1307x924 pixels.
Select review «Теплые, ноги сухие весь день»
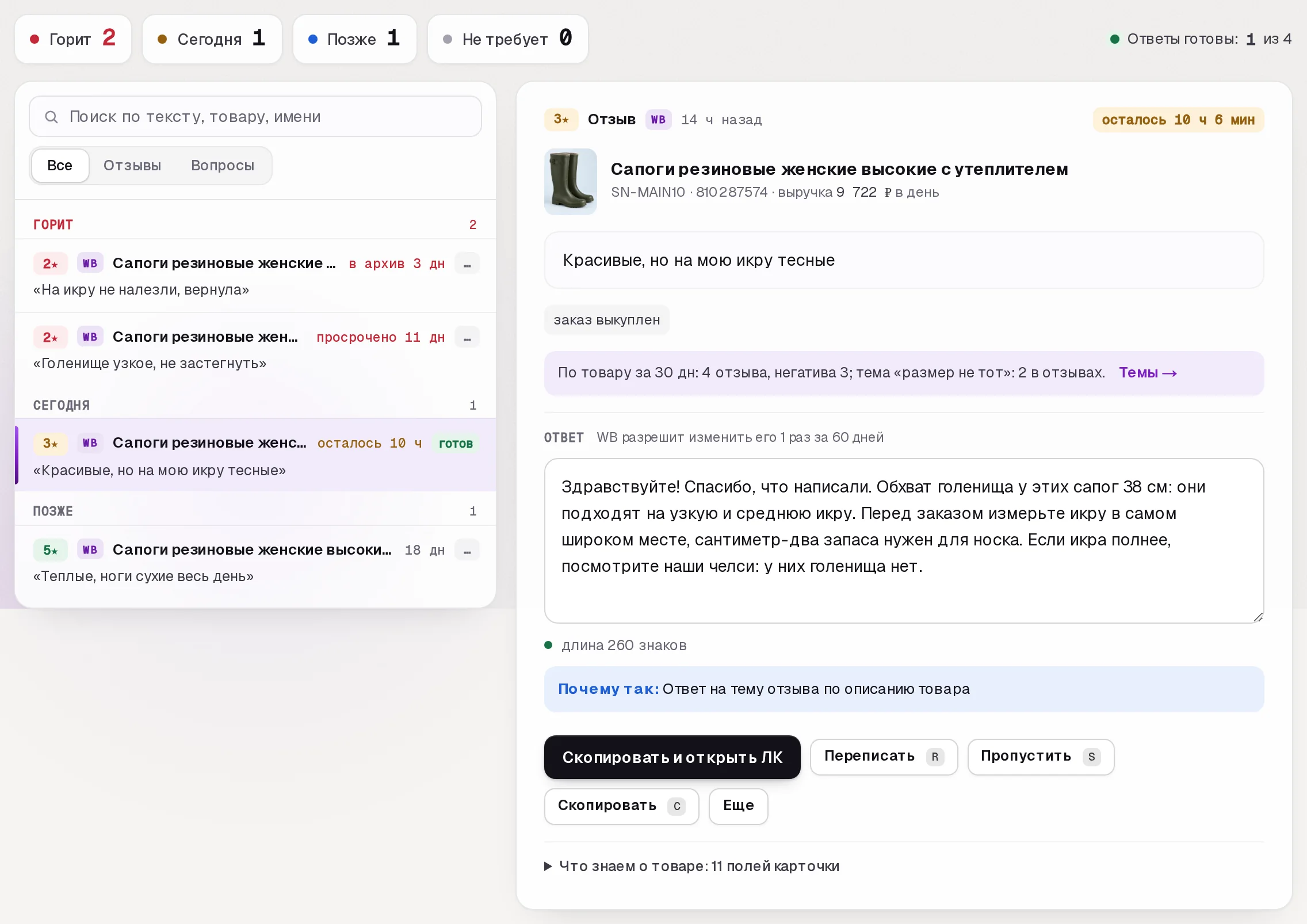255,562
